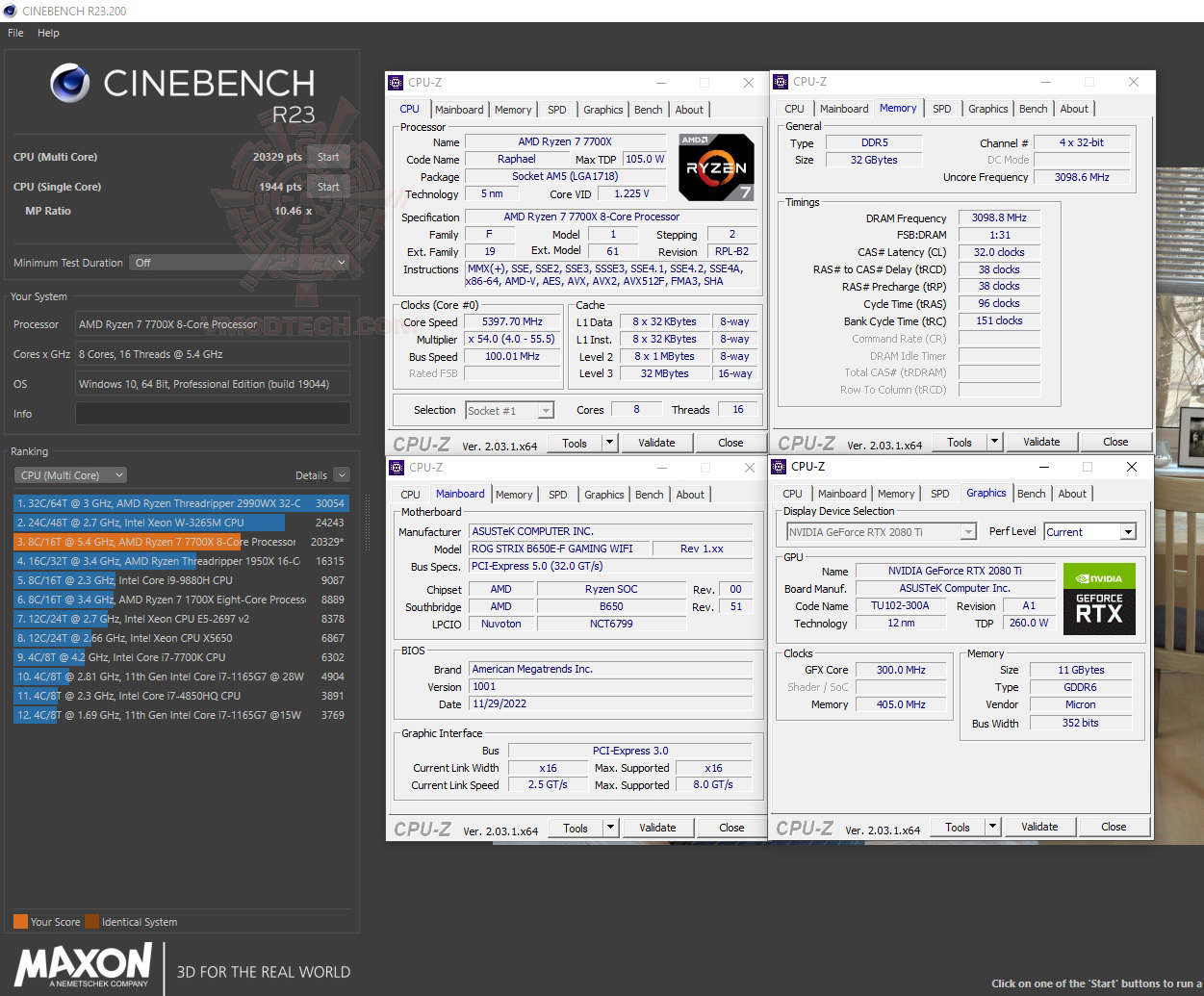Click Close button in the CPU tab window
This screenshot has height=996, width=1204.
(730, 443)
